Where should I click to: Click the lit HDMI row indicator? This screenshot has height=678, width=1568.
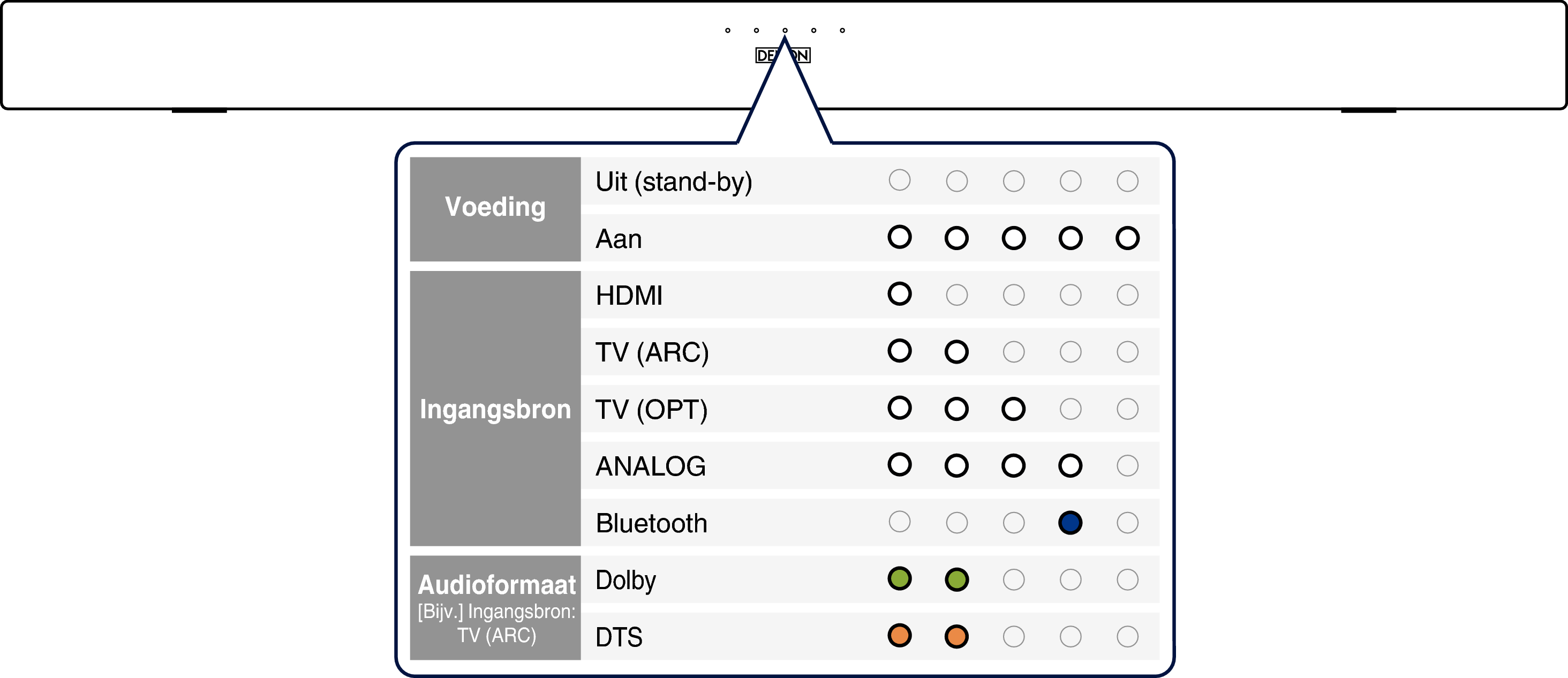(900, 294)
